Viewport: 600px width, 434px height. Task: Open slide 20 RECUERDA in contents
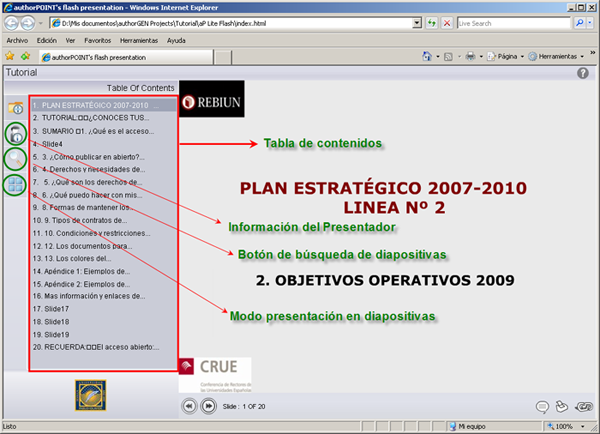click(x=95, y=348)
